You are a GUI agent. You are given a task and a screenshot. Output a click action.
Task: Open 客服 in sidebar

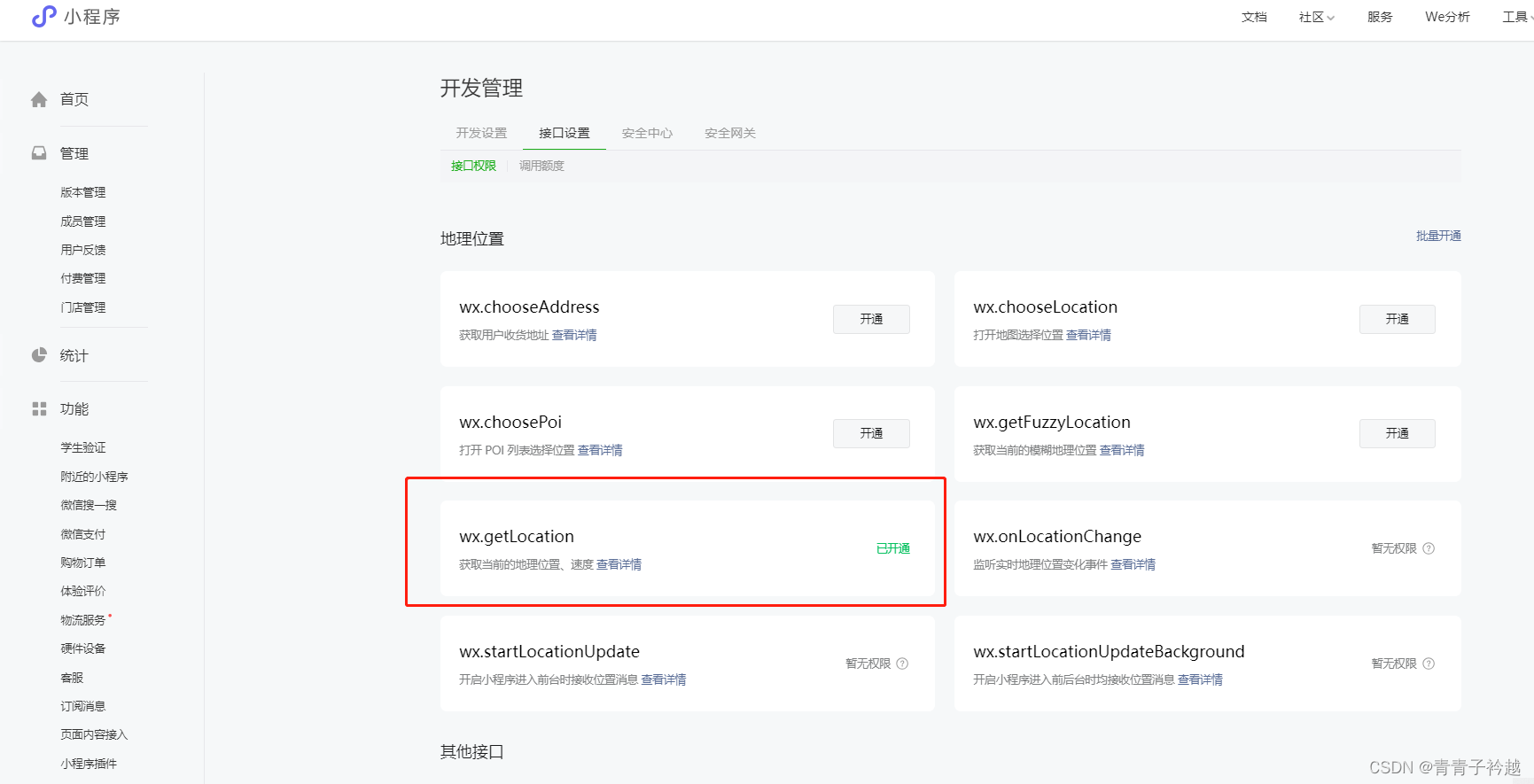tap(72, 678)
